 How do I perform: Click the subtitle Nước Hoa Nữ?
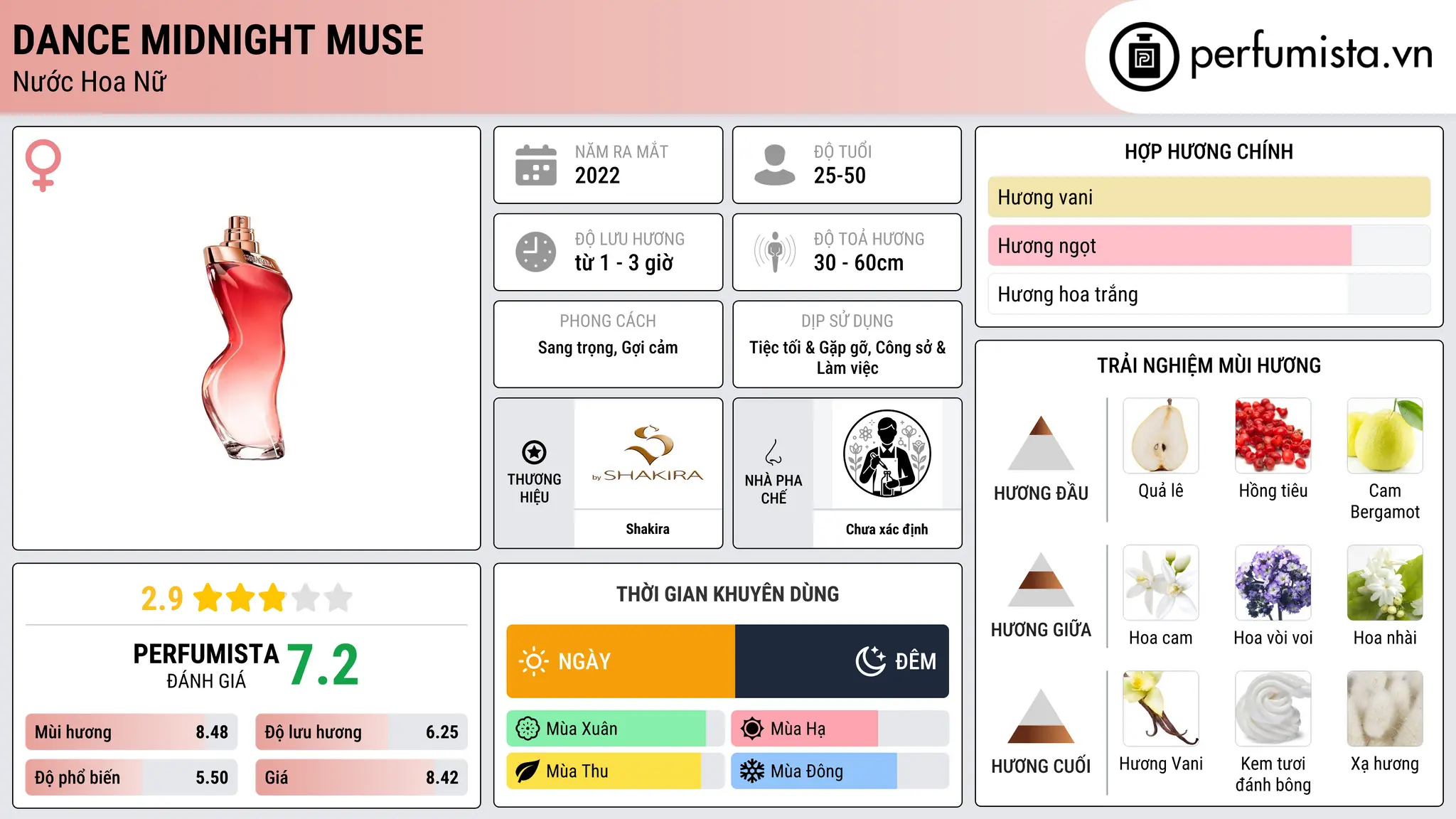click(x=90, y=82)
